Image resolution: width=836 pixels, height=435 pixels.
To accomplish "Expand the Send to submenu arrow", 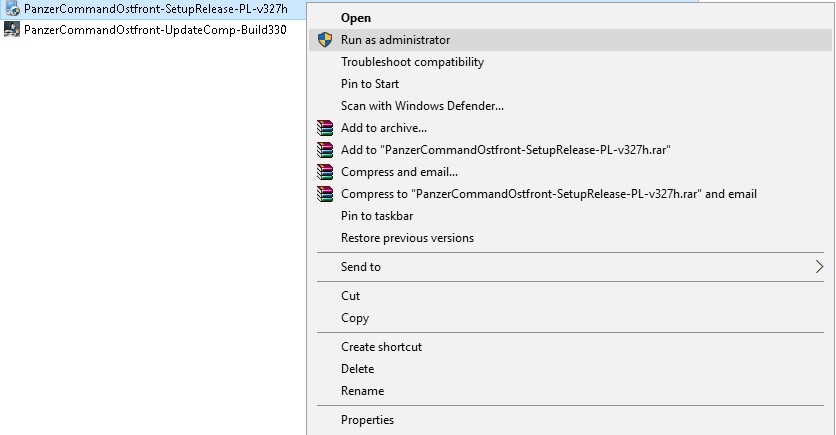I will coord(819,267).
